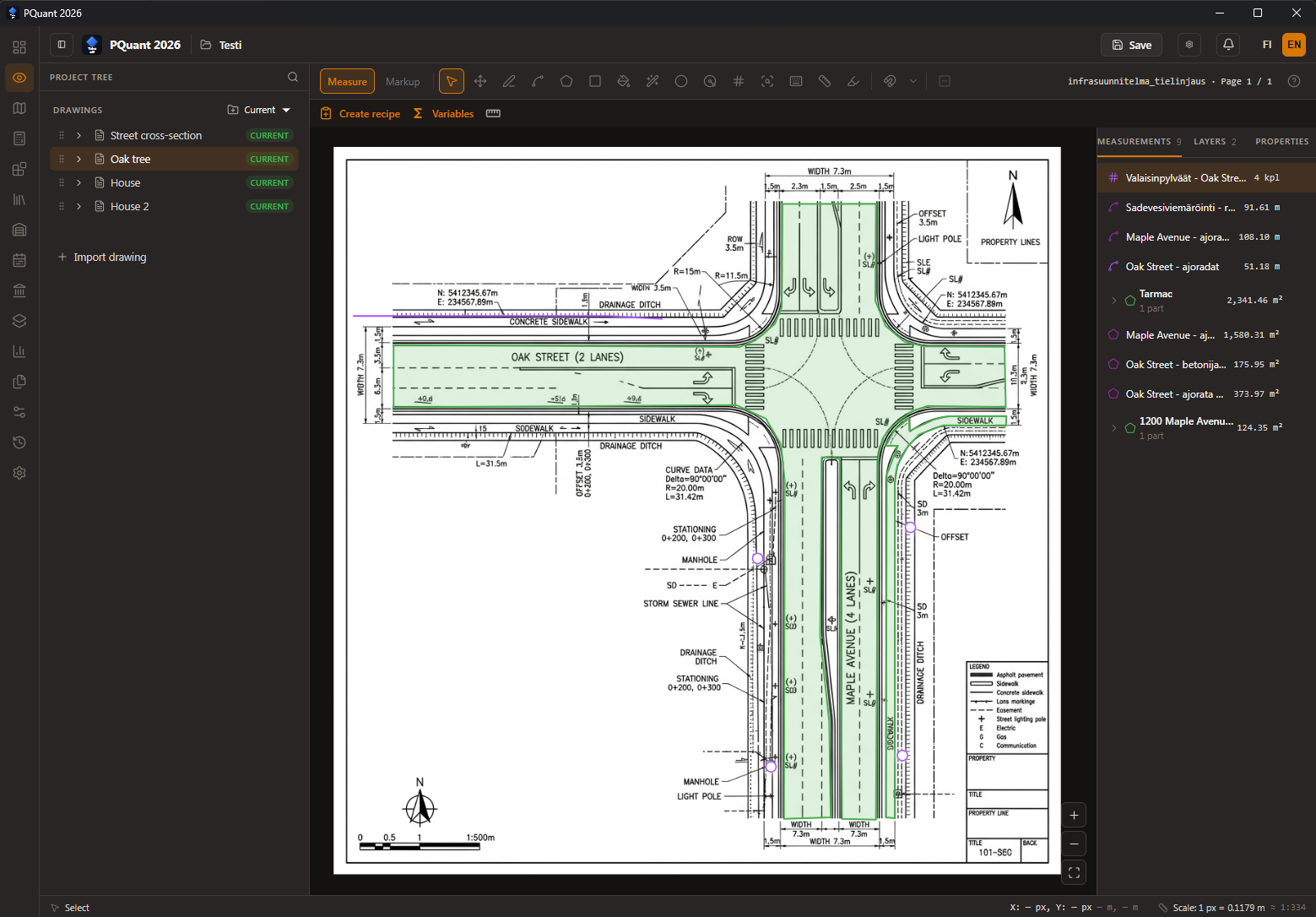This screenshot has width=1316, height=917.
Task: Open the bottom gear icon in left rail
Action: [19, 473]
